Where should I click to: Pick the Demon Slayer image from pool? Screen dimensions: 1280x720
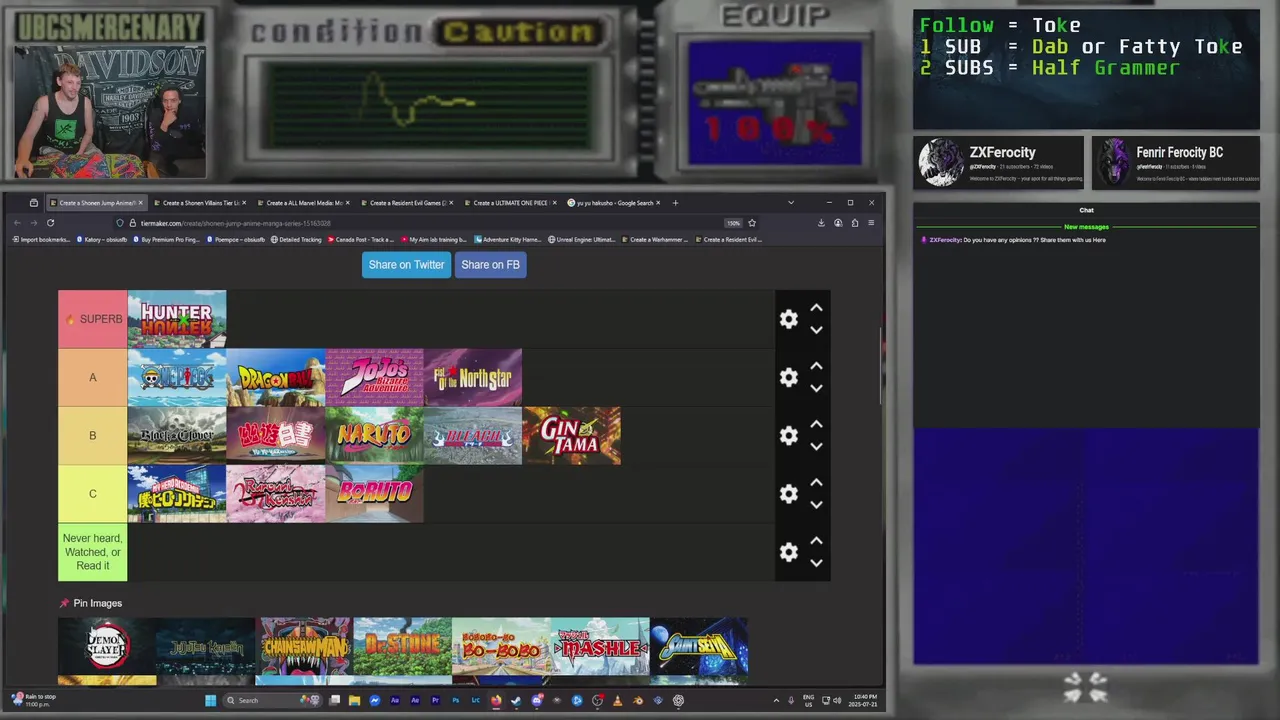point(107,646)
